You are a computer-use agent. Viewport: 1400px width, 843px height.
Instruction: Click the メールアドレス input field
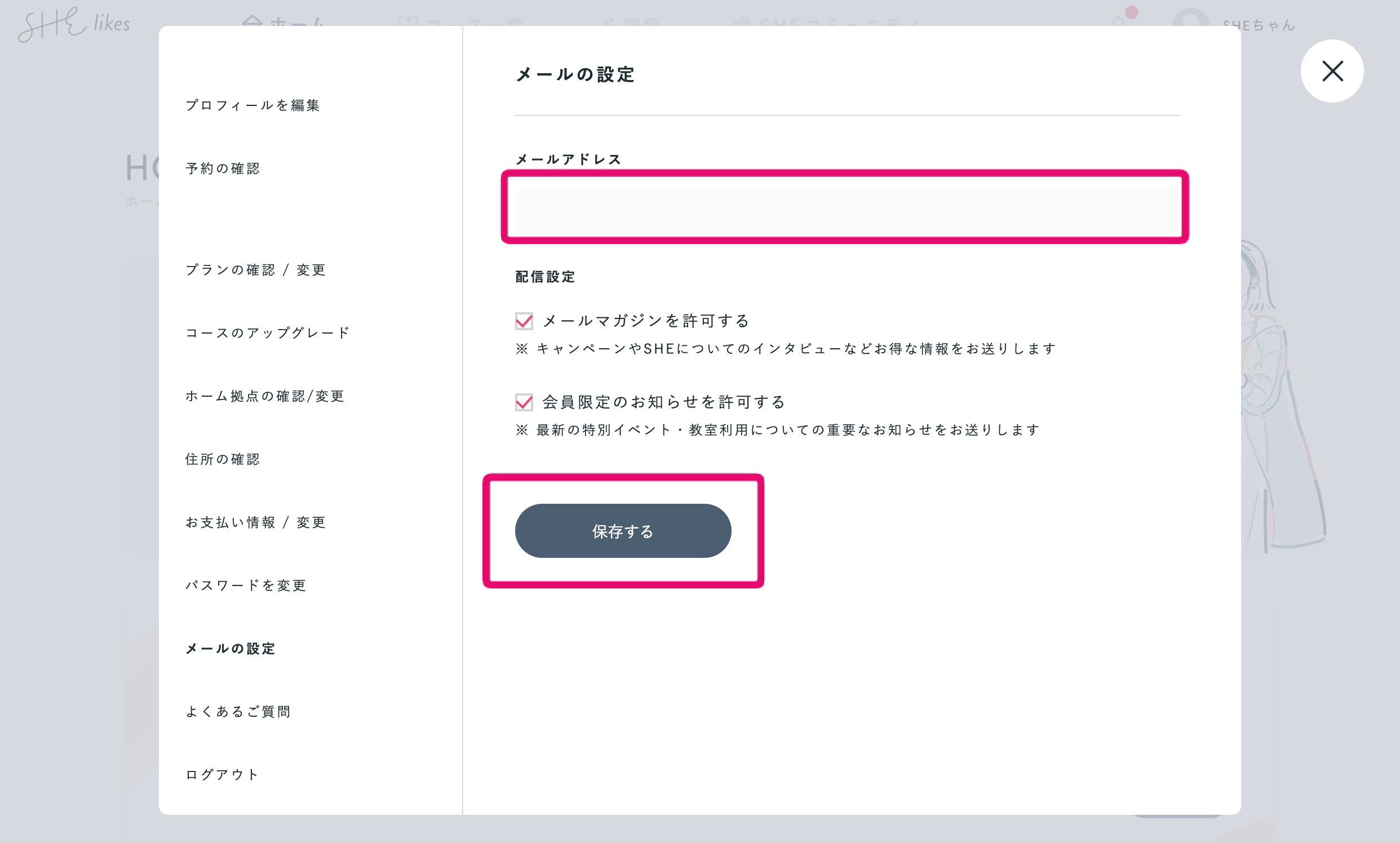[844, 208]
